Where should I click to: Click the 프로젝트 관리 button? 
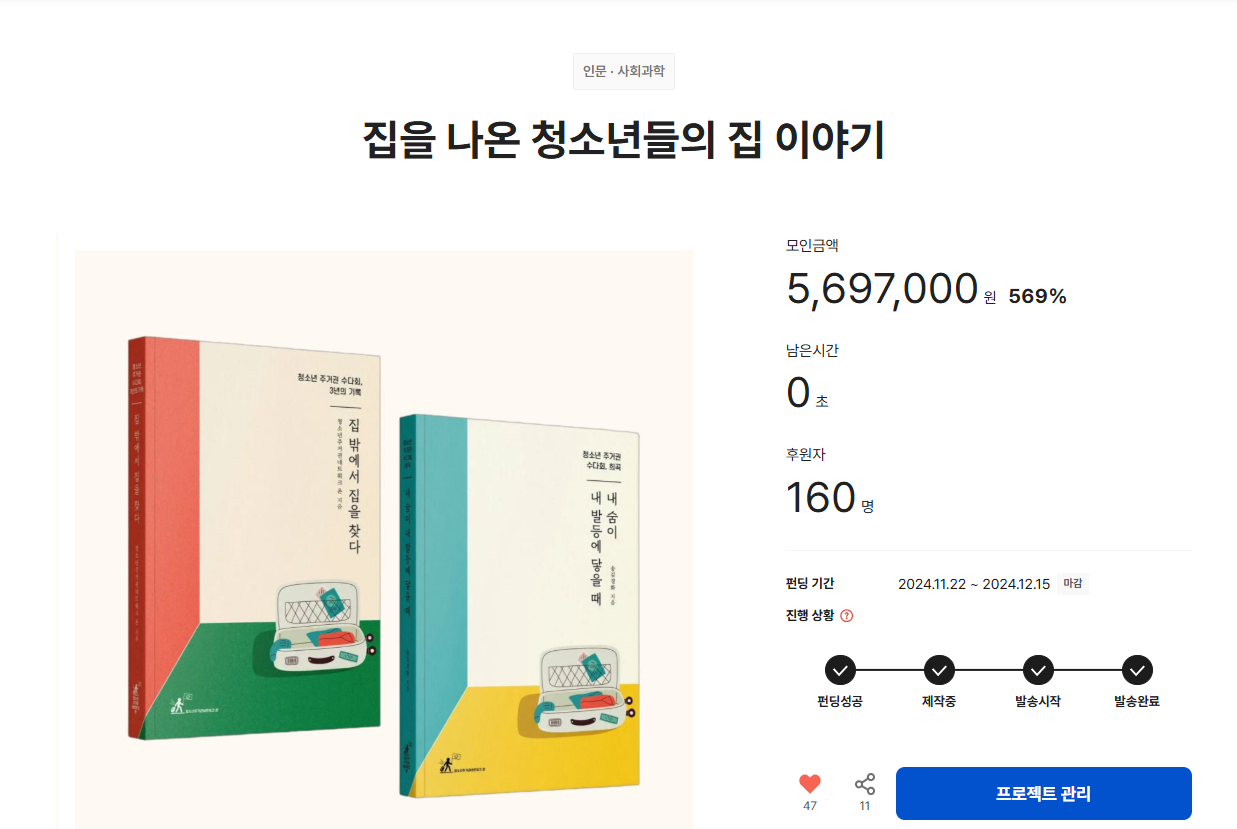pos(1043,794)
